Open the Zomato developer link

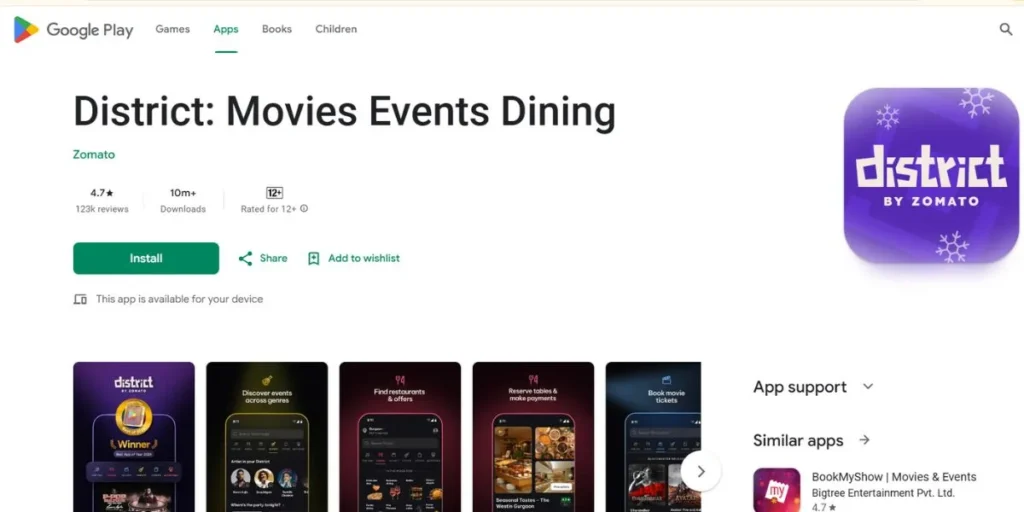94,155
